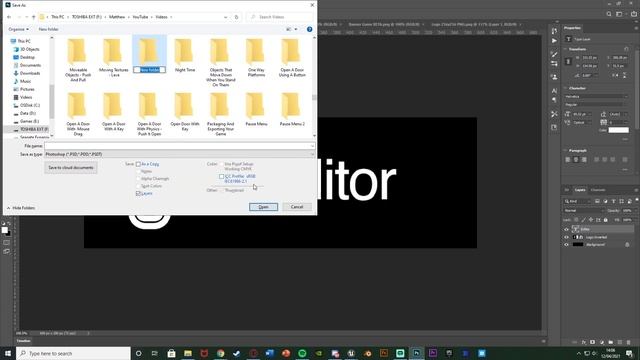Open Photoshop workspace switcher icon
640x360 pixels.
point(620,14)
